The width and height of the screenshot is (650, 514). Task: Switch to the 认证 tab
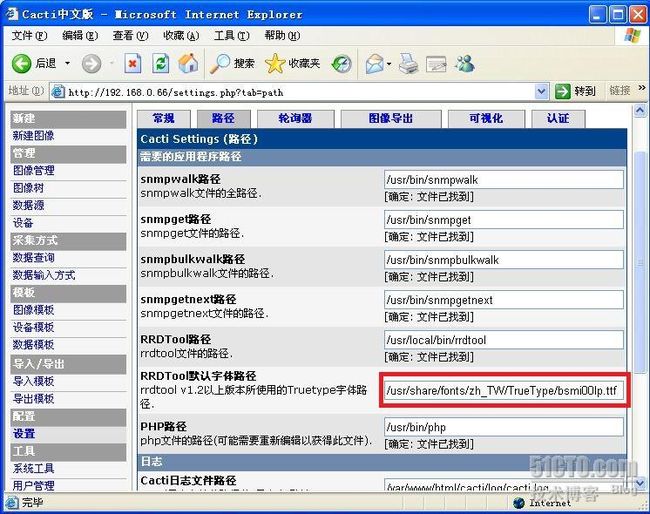click(558, 119)
